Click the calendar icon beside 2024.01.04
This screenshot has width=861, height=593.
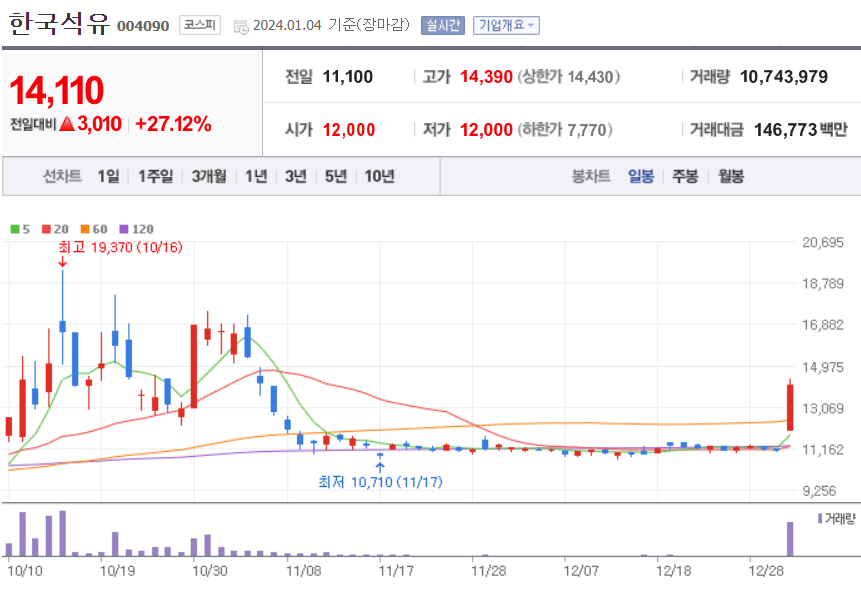pyautogui.click(x=241, y=26)
